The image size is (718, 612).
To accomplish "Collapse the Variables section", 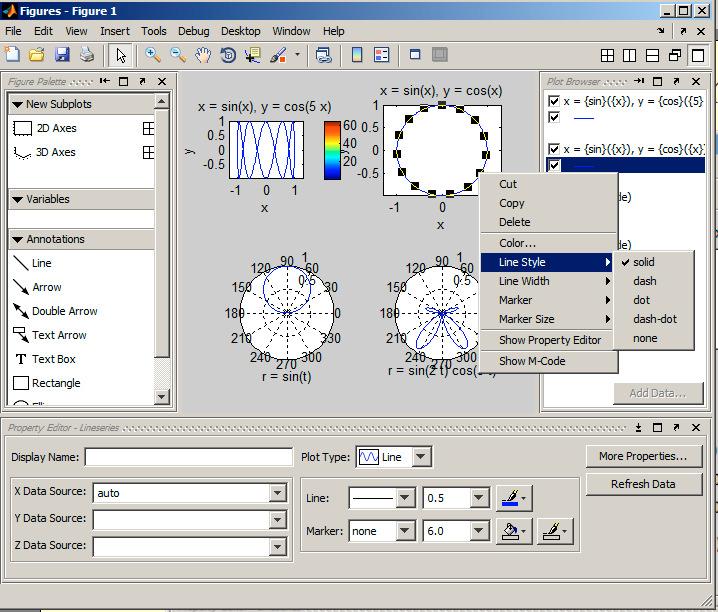I will pos(17,200).
